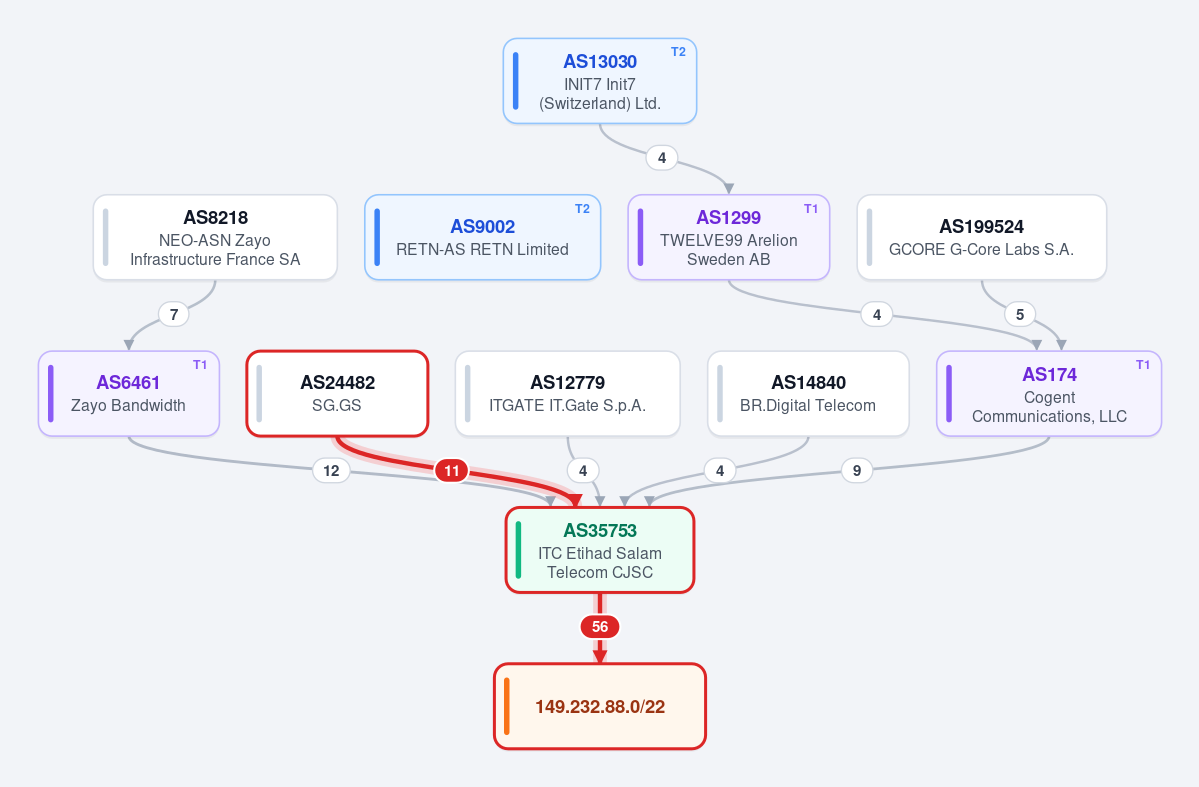Select the AS9002 RETN Limited node
The height and width of the screenshot is (787, 1199).
tap(483, 237)
